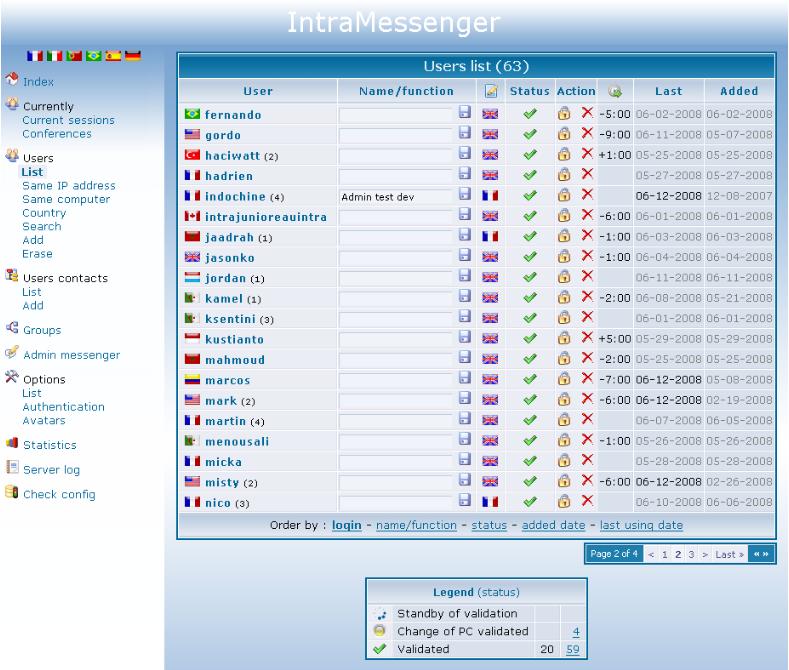The image size is (789, 670).
Task: Switch language to French flag
Action: click(x=35, y=55)
